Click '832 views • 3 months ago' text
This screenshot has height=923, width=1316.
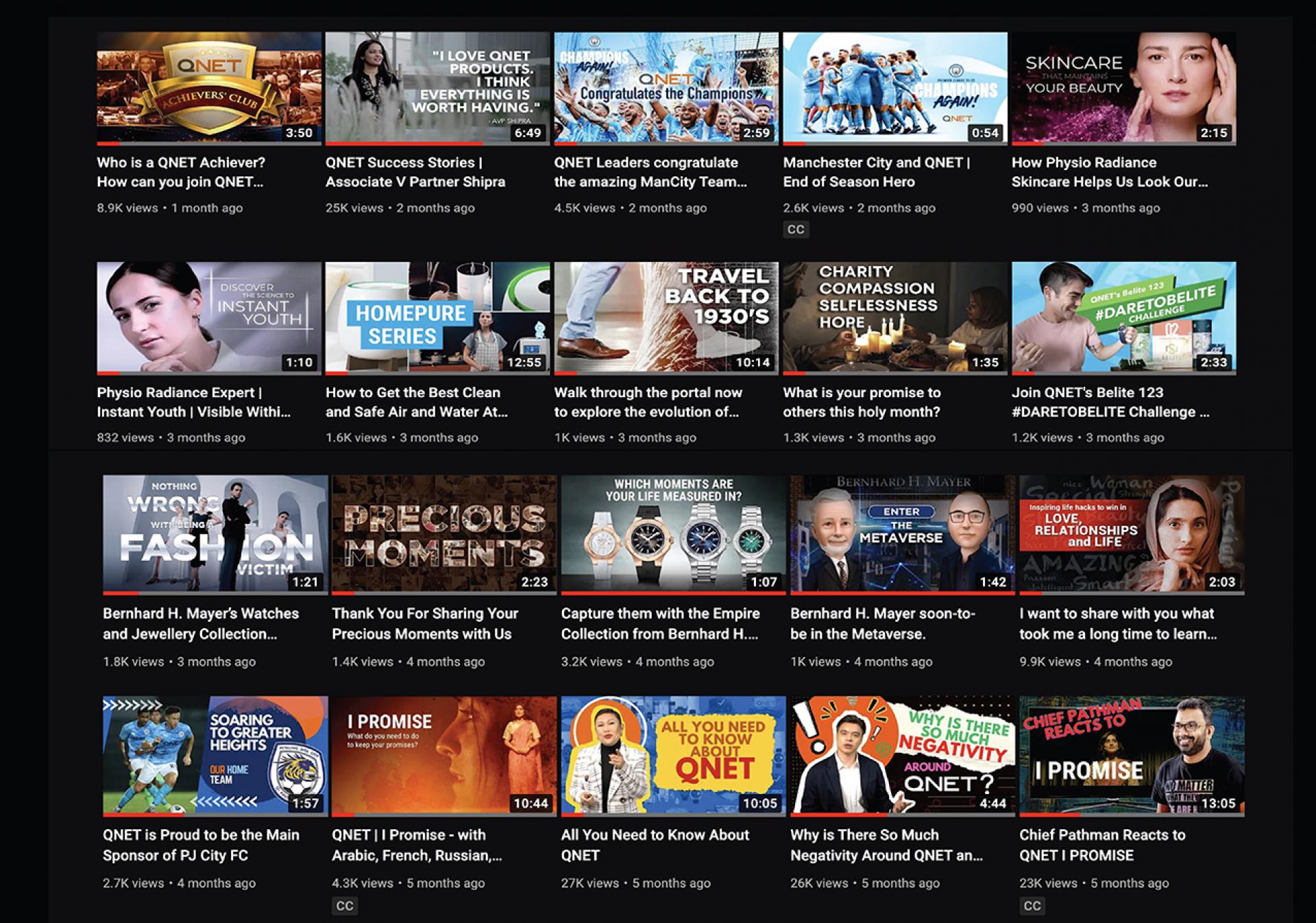(171, 437)
